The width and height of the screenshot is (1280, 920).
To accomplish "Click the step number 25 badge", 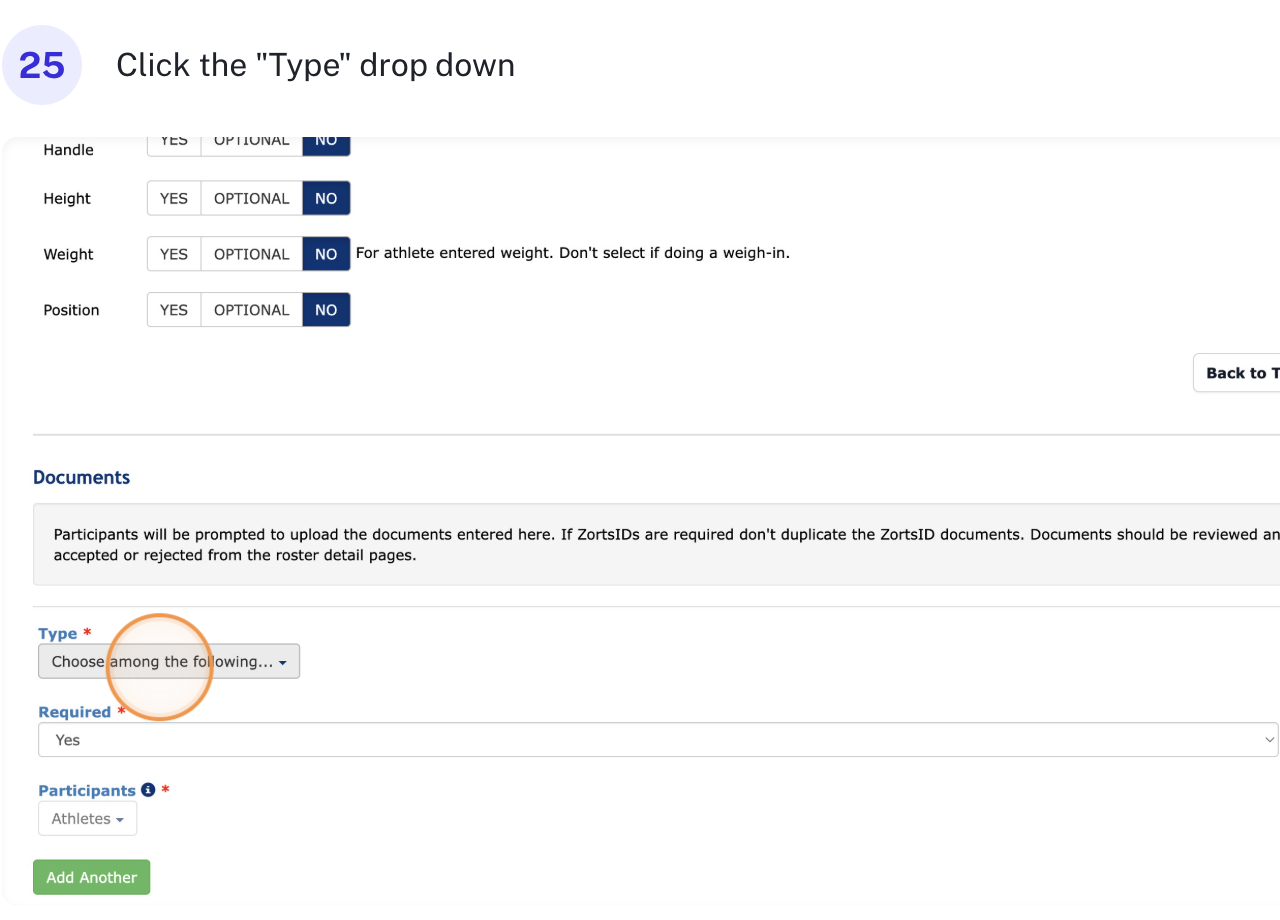I will tap(42, 65).
